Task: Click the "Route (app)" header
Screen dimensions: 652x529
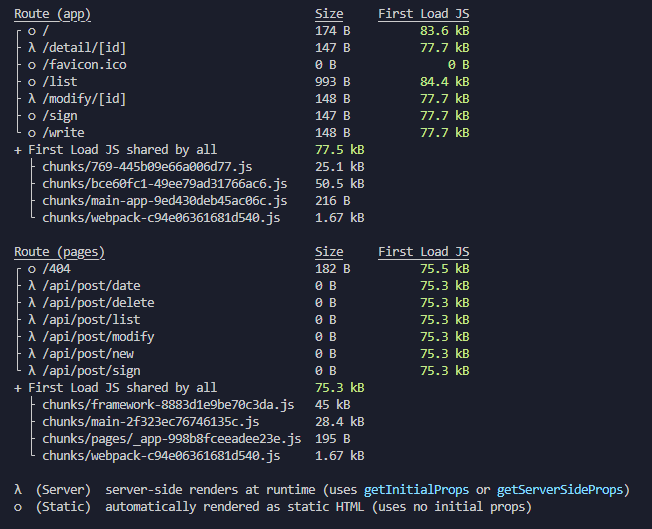Action: (x=52, y=14)
